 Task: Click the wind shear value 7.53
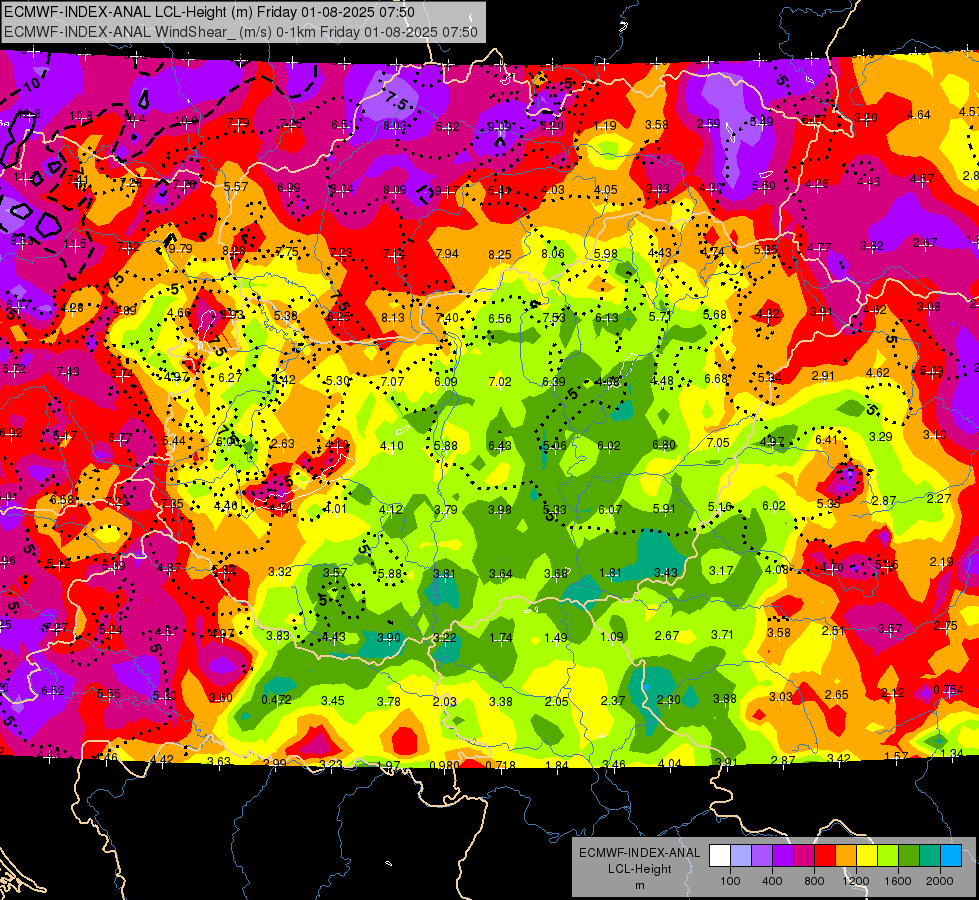(x=554, y=317)
